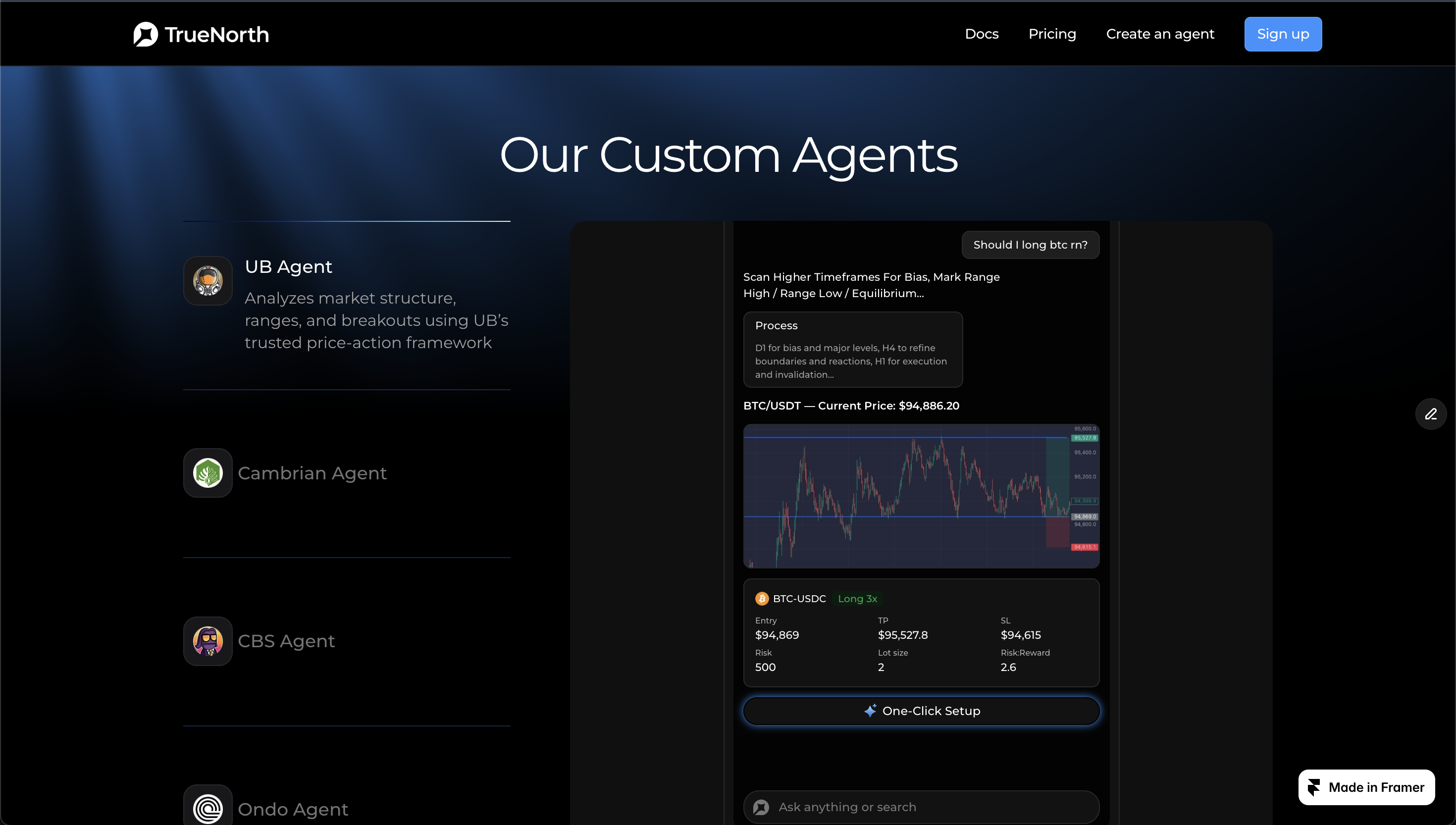
Task: Click the Lot size value 2
Action: pos(881,667)
